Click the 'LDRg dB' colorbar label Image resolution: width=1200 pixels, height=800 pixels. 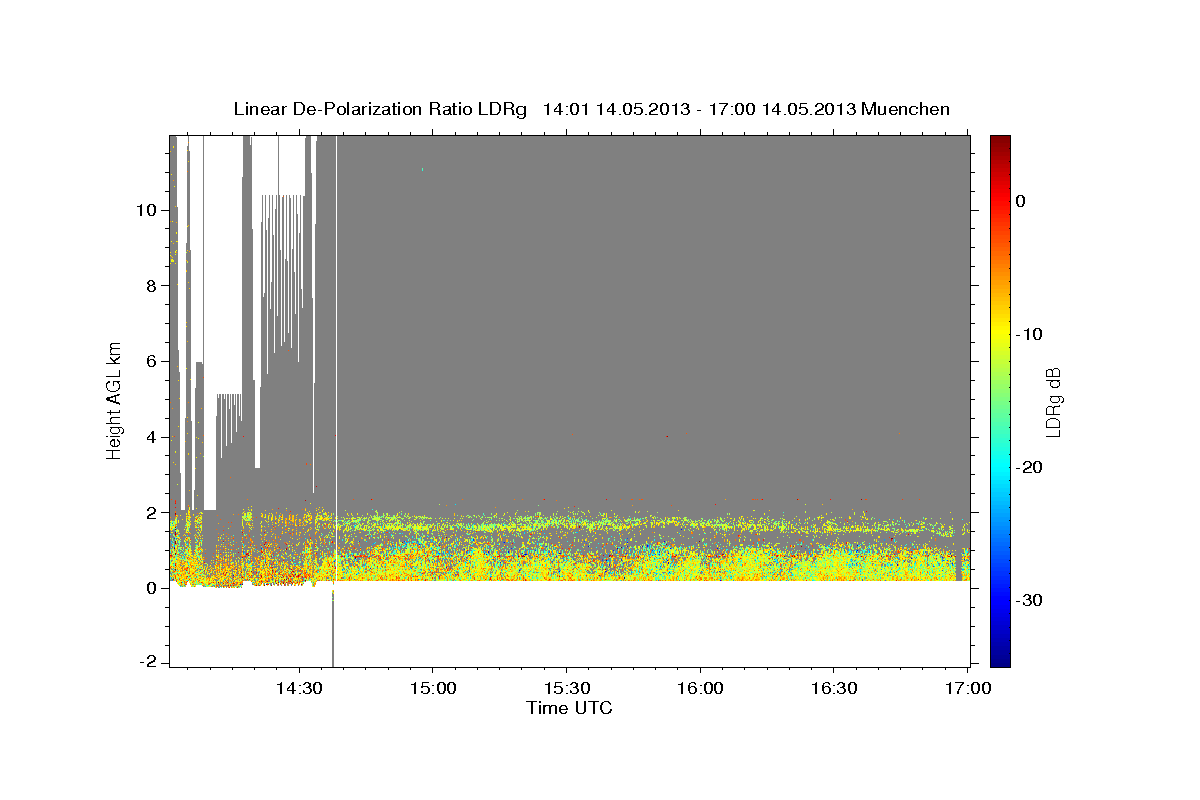coord(1052,402)
